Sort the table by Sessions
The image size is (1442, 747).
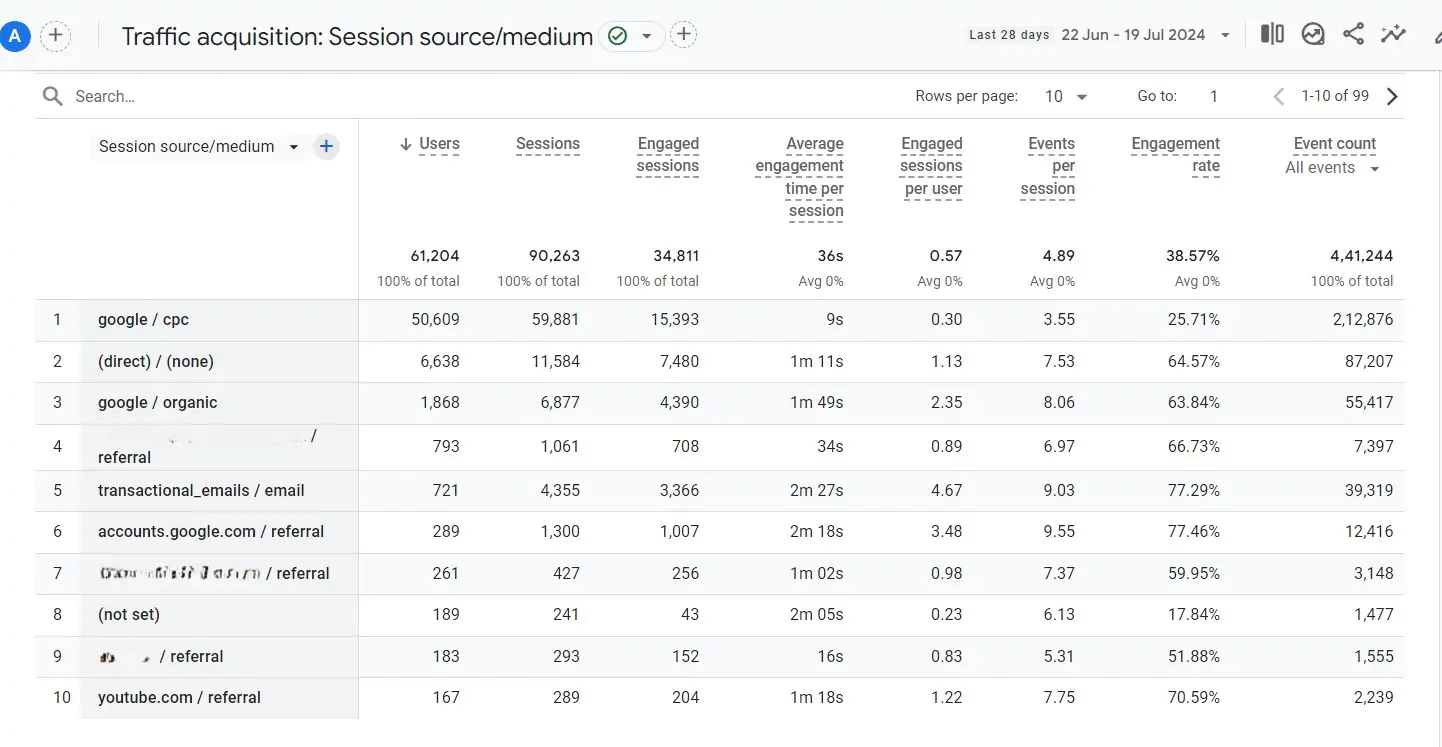pyautogui.click(x=548, y=144)
